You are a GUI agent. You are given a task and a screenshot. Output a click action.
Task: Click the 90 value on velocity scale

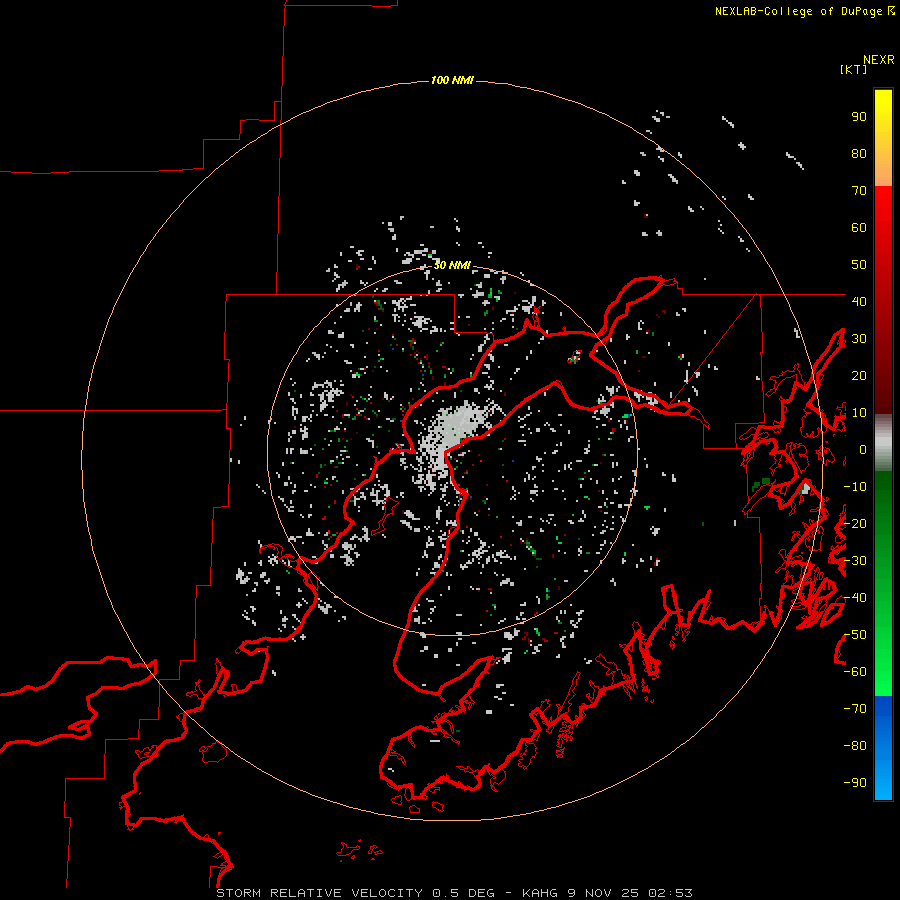click(859, 117)
